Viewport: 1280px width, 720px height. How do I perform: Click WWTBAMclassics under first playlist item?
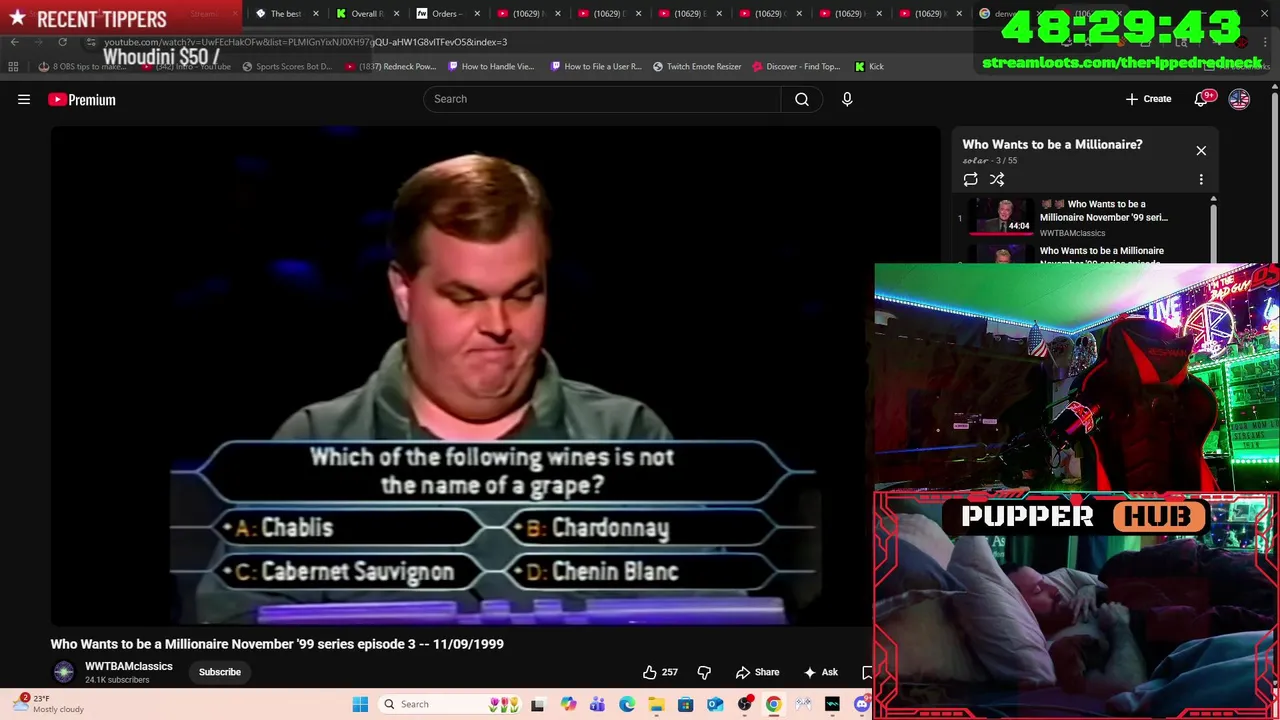(1072, 233)
